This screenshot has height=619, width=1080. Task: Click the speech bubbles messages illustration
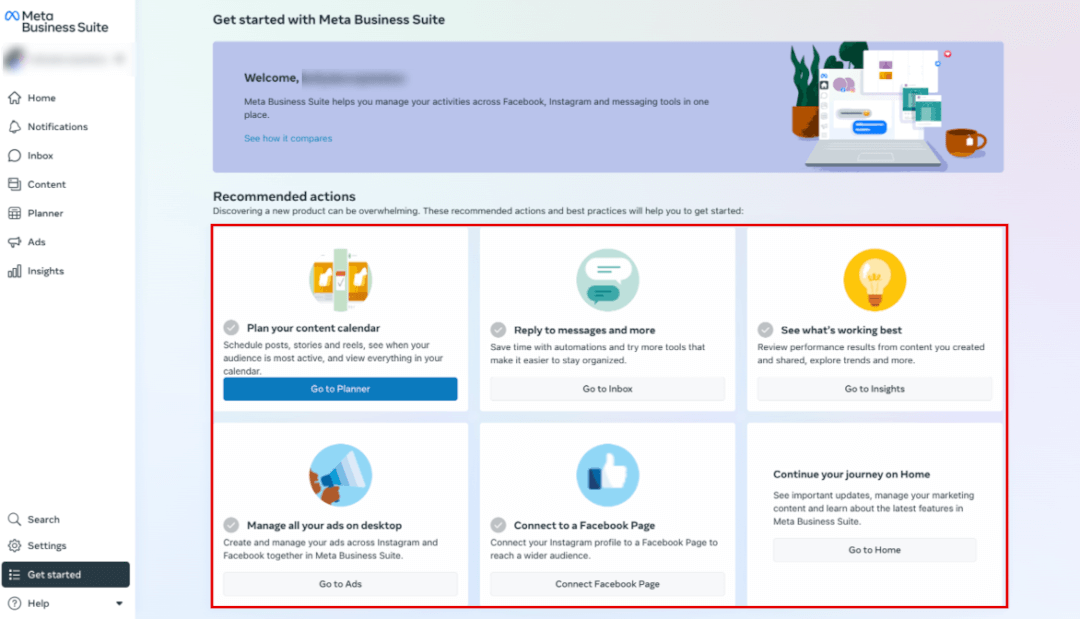[x=608, y=280]
